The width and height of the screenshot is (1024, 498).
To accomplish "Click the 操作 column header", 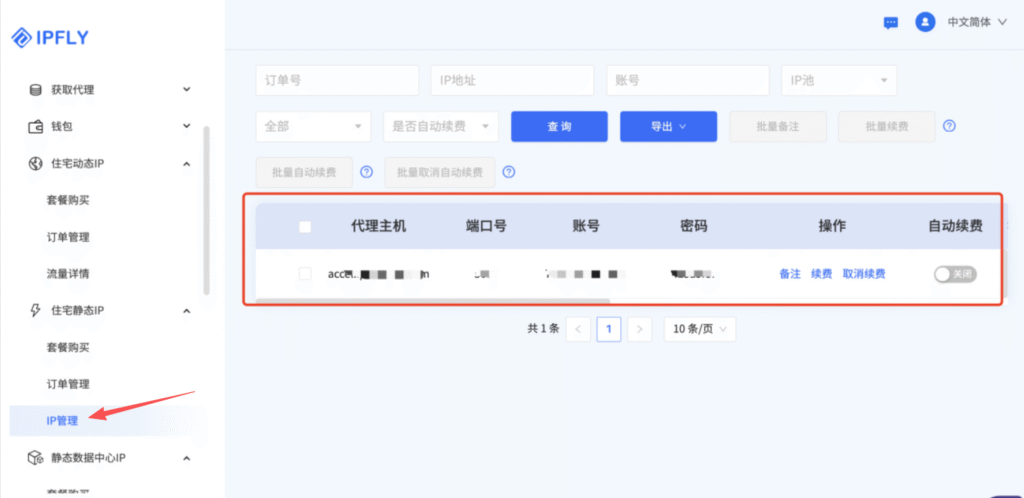I will pyautogui.click(x=832, y=226).
